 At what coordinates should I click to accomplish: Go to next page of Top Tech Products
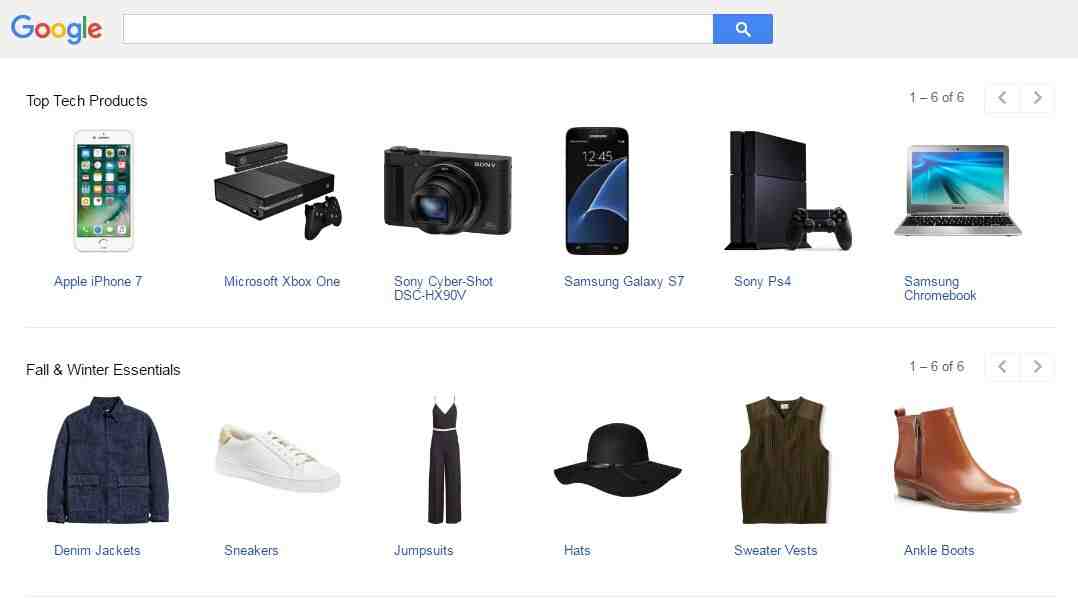[x=1037, y=98]
